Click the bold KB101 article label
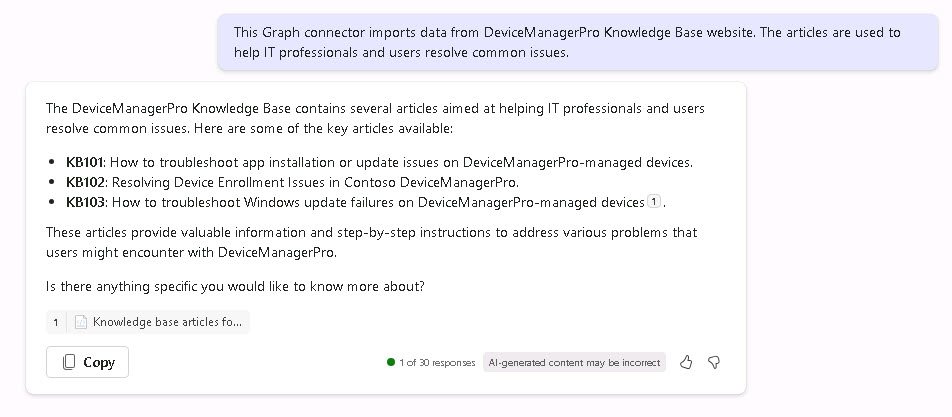 (85, 162)
